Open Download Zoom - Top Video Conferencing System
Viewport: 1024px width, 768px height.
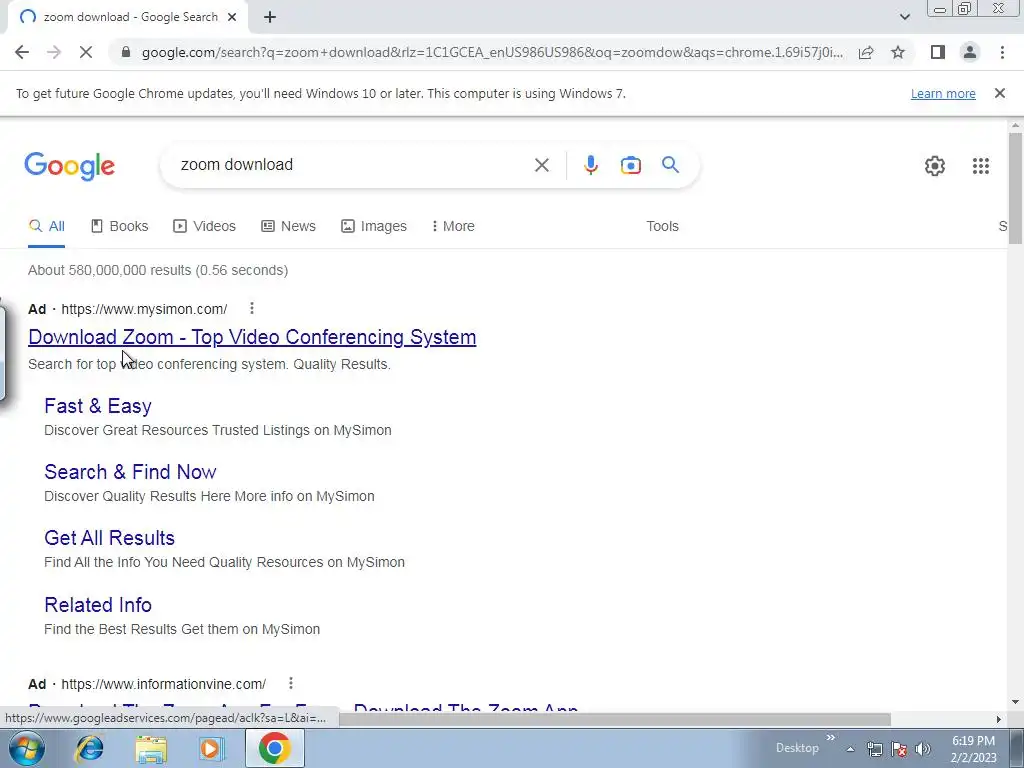252,337
